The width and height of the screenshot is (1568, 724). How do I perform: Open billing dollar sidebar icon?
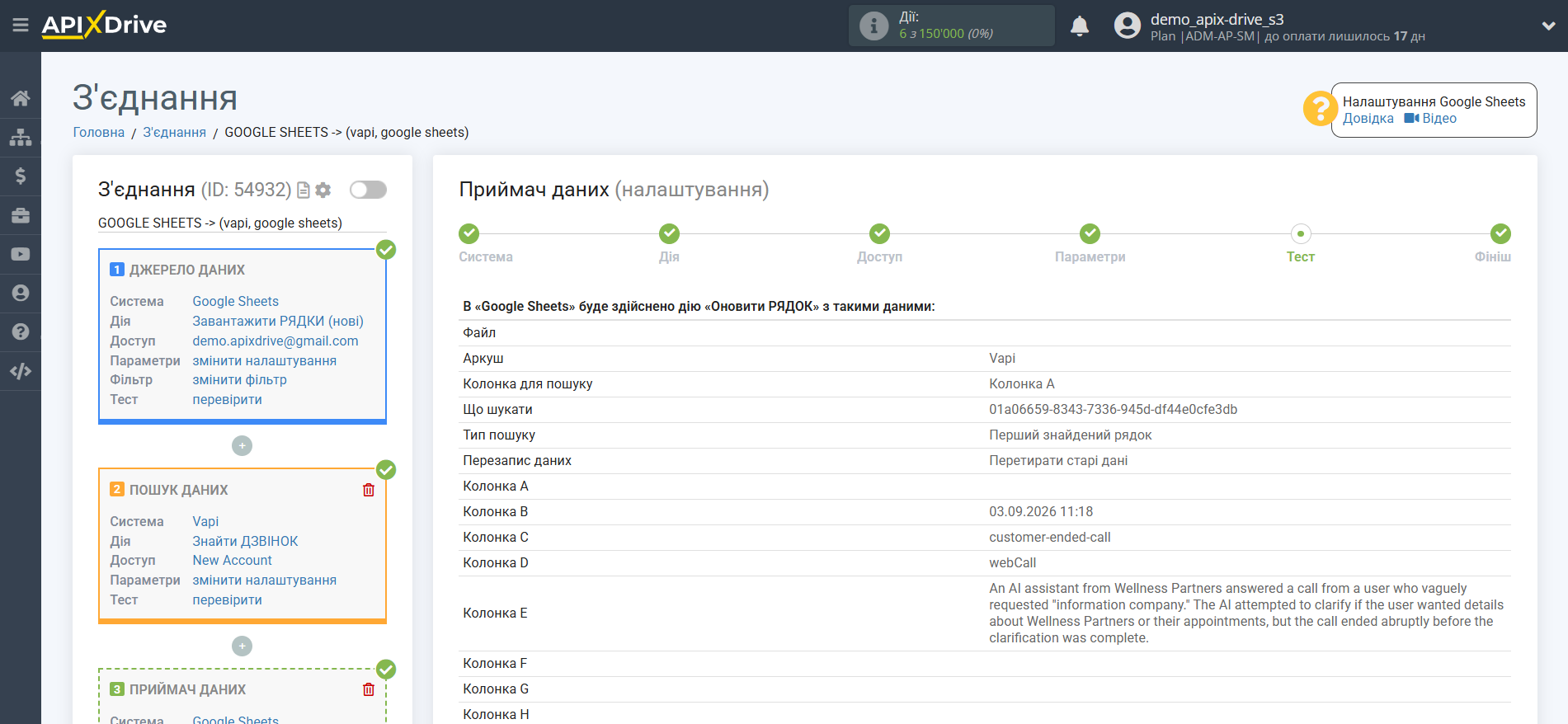(x=21, y=176)
